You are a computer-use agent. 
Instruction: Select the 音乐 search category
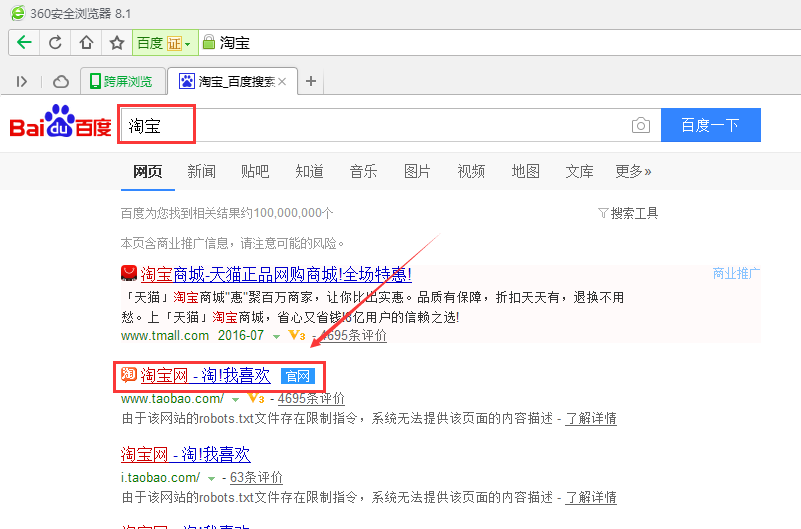click(x=363, y=172)
